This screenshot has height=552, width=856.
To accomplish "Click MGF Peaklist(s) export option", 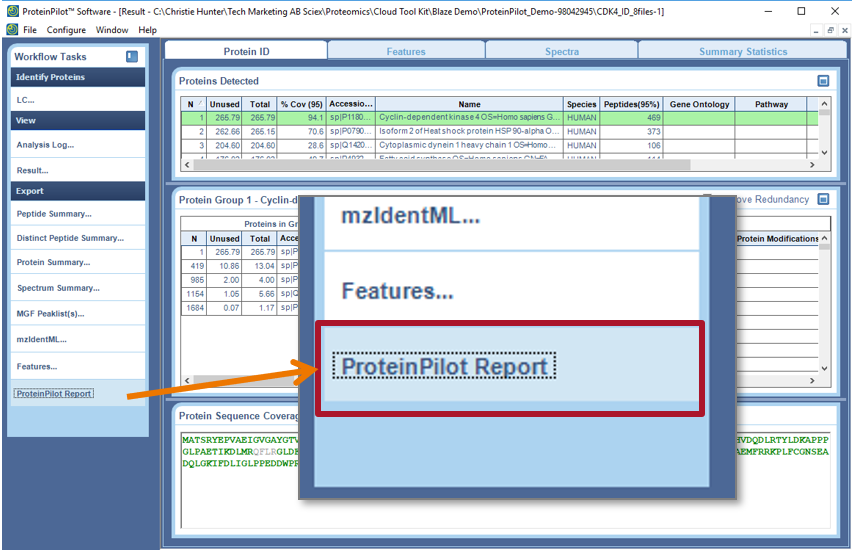I will tap(50, 315).
